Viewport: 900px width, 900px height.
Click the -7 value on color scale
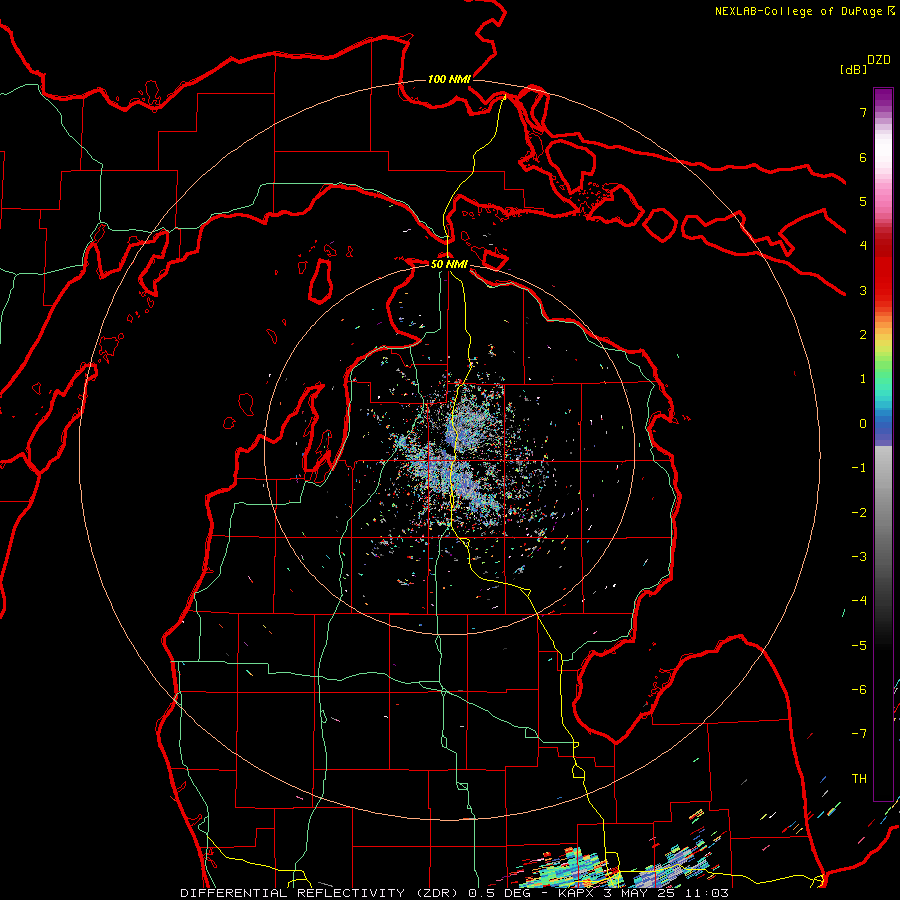[859, 734]
